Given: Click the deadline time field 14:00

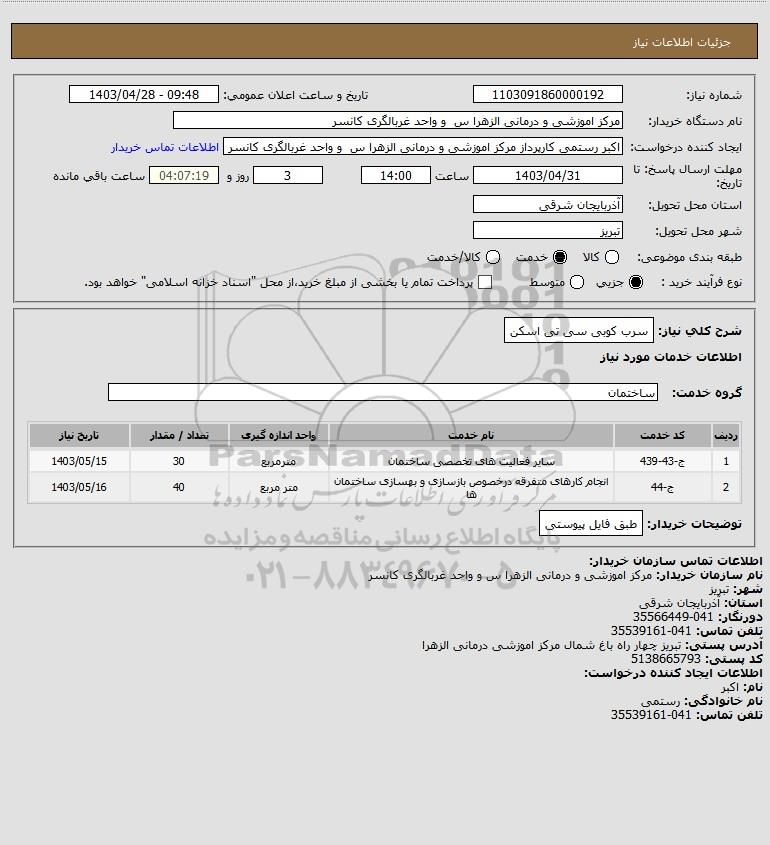Looking at the screenshot, I should 396,176.
